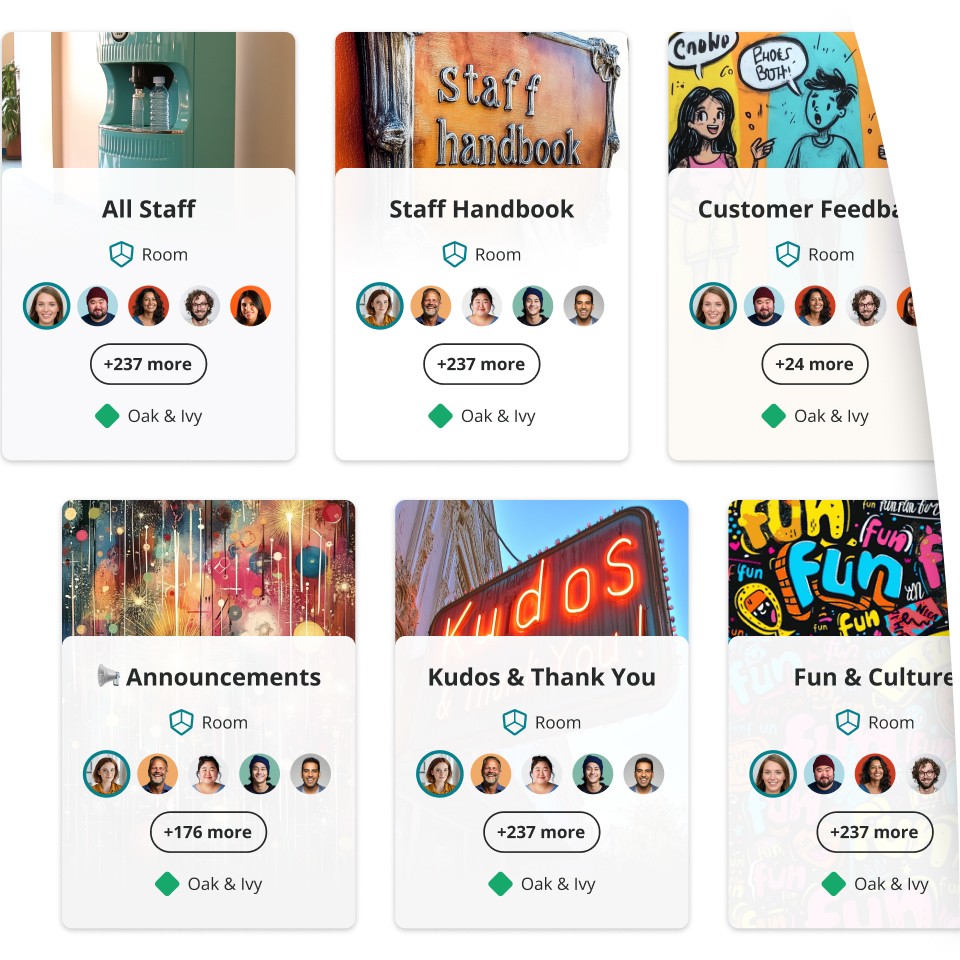Open the water cooler All Staff image
Viewport: 960px width, 960px height.
[x=148, y=100]
